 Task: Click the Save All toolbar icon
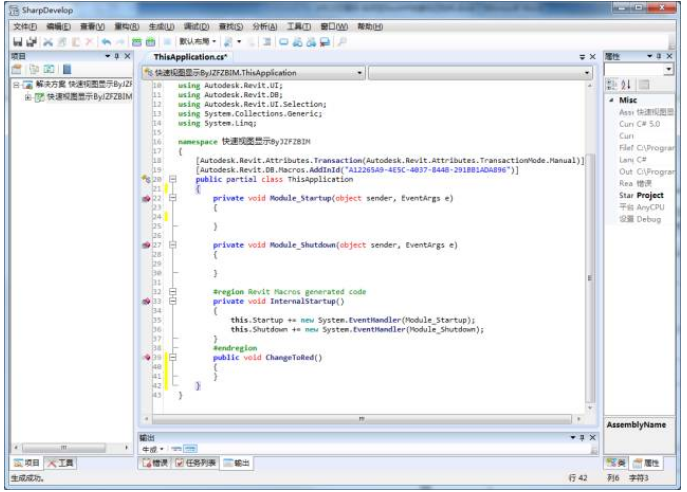tap(32, 42)
